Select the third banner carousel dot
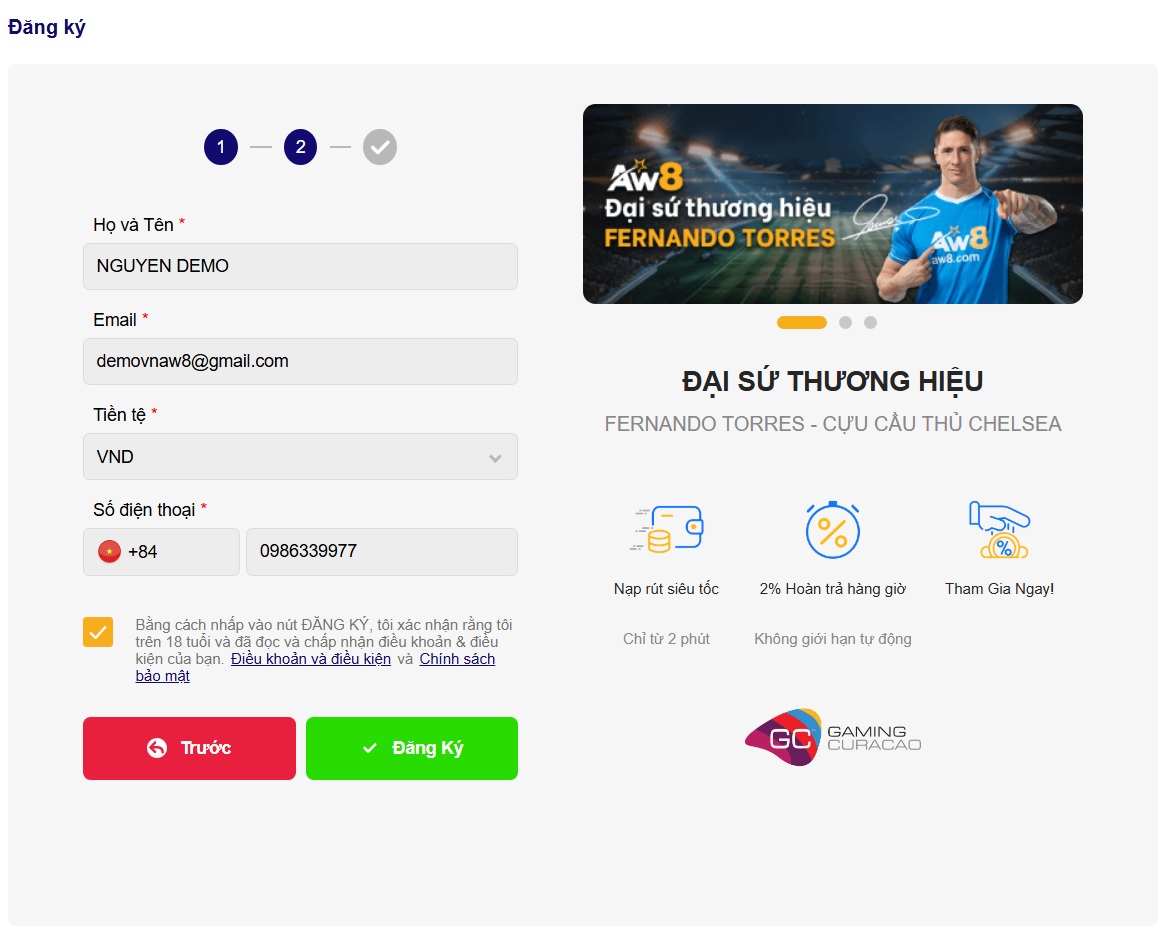Image resolution: width=1173 pixels, height=933 pixels. [x=870, y=322]
